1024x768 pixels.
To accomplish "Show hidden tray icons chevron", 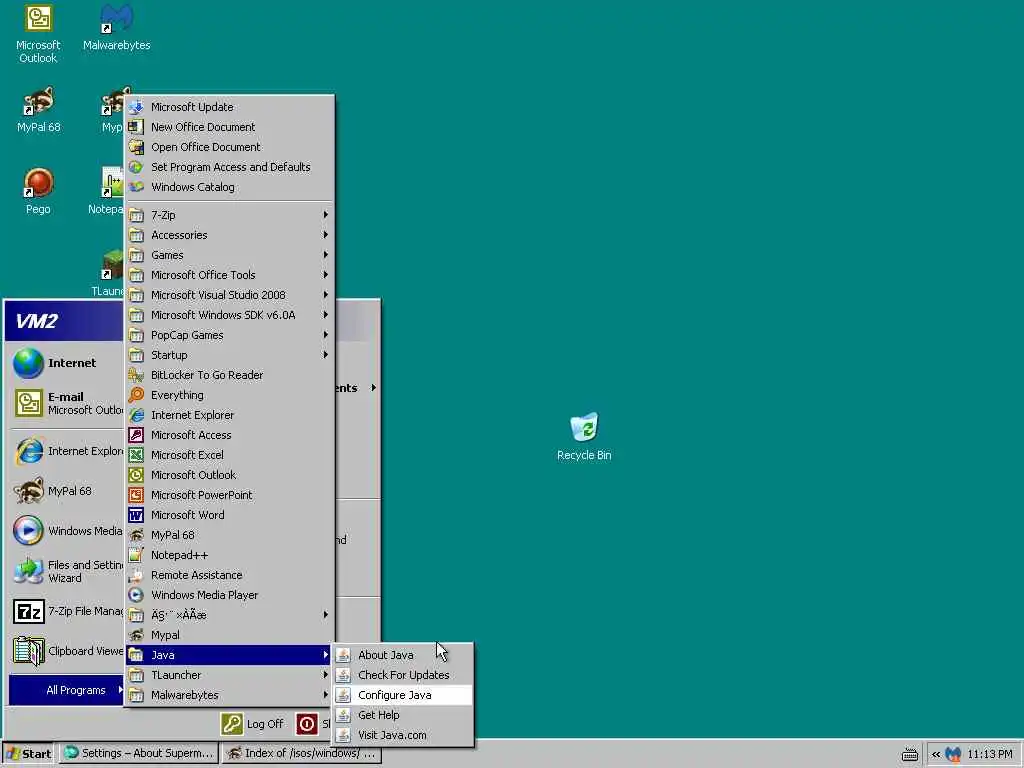I will coord(936,755).
